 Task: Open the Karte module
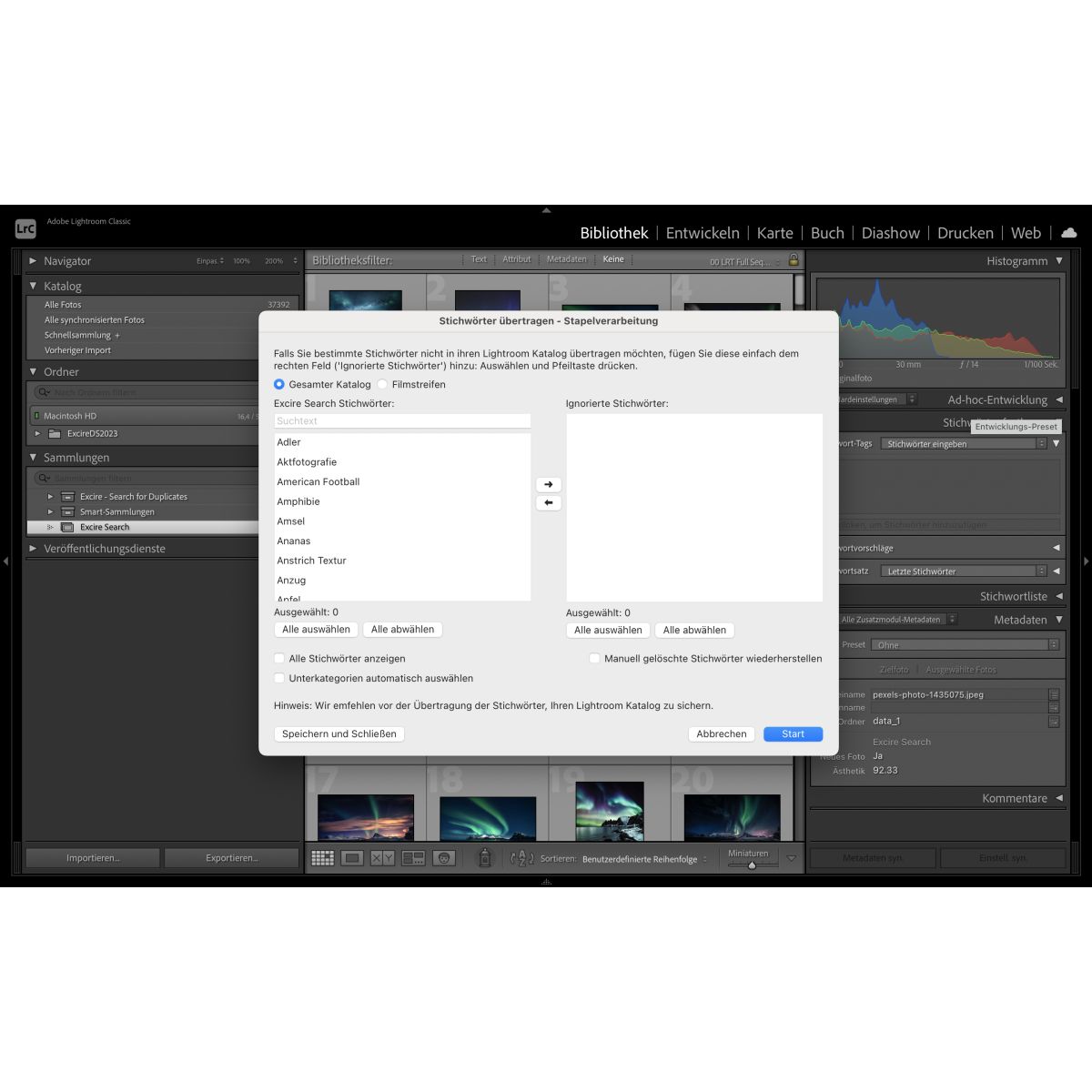coord(775,233)
